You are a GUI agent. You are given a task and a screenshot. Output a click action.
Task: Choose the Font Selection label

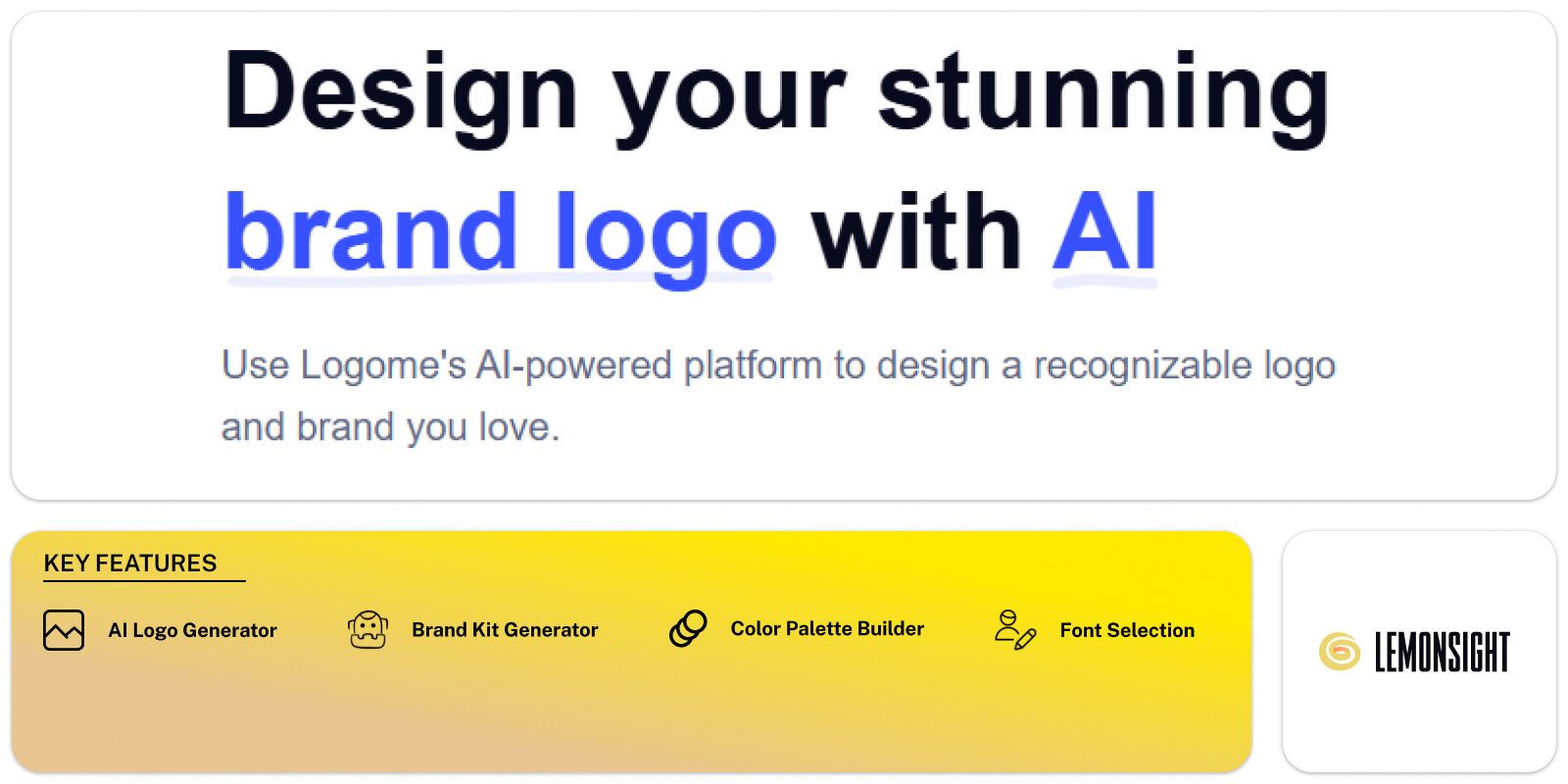[1127, 630]
